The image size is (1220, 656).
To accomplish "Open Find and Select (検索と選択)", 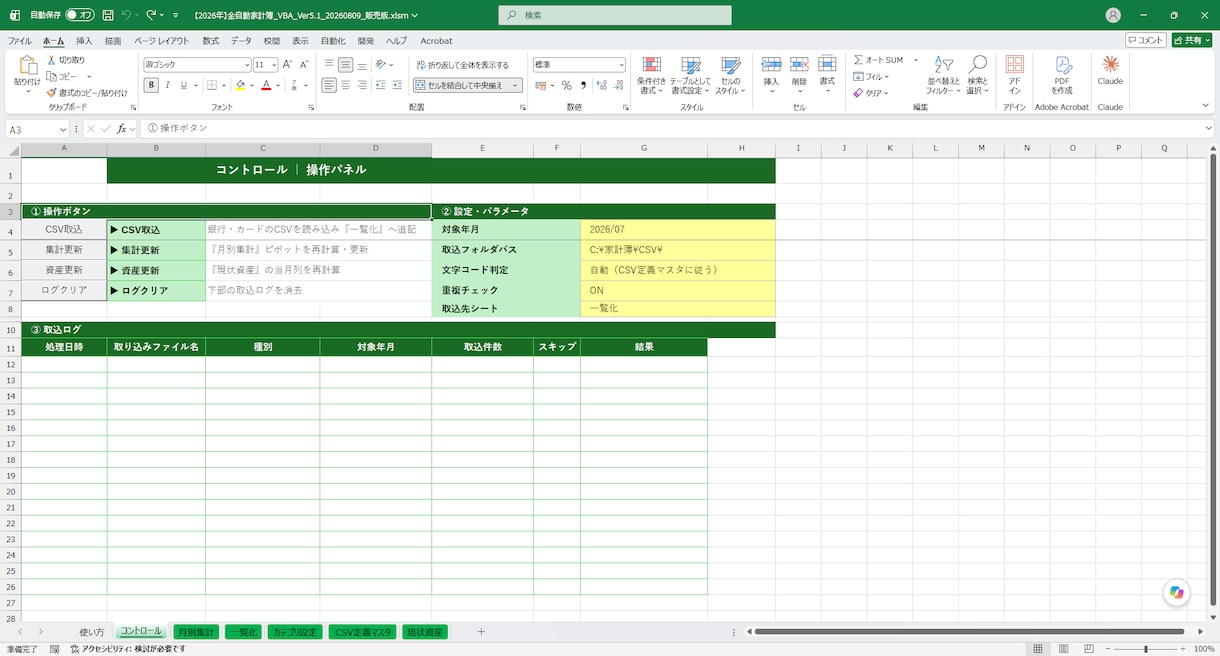I will [x=977, y=74].
